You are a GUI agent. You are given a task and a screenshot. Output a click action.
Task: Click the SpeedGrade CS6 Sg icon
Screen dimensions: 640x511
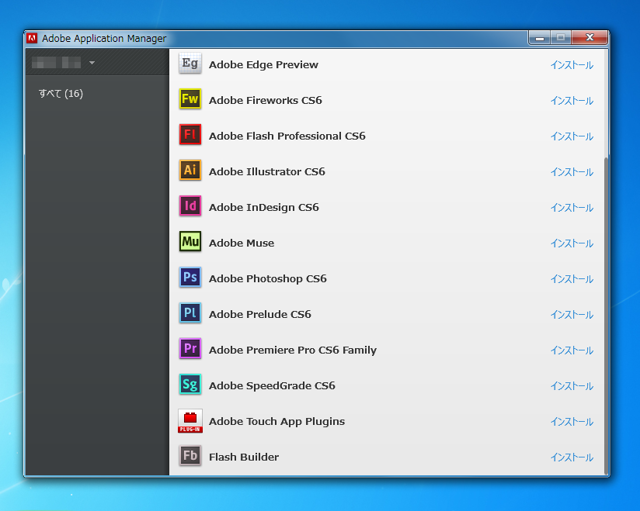pos(190,384)
